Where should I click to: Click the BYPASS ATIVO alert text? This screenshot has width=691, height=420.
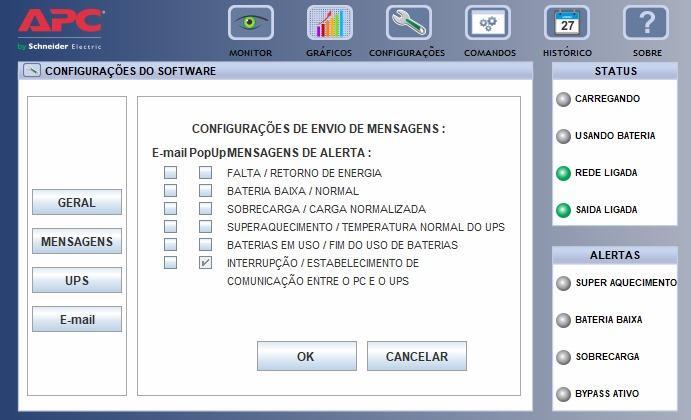click(607, 394)
